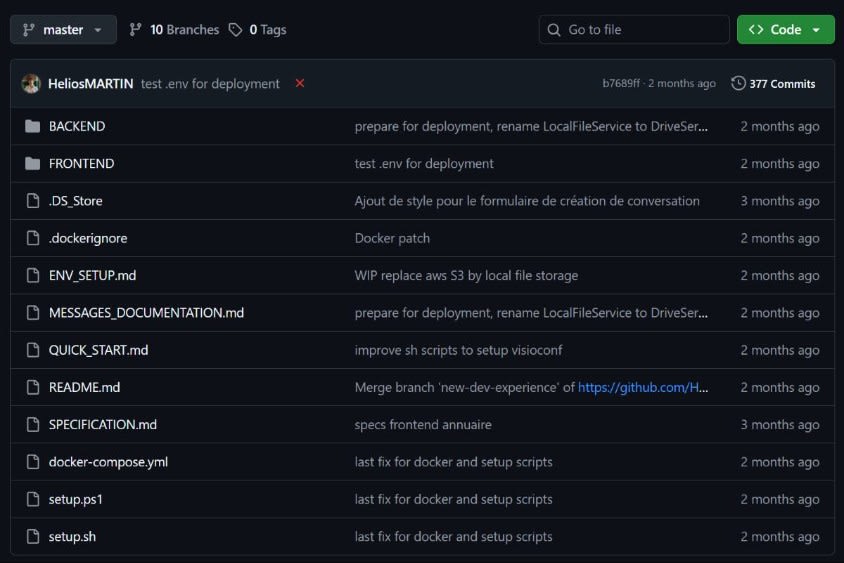Viewport: 844px width, 563px height.
Task: Click the tag icon beside Tags
Action: pos(235,30)
